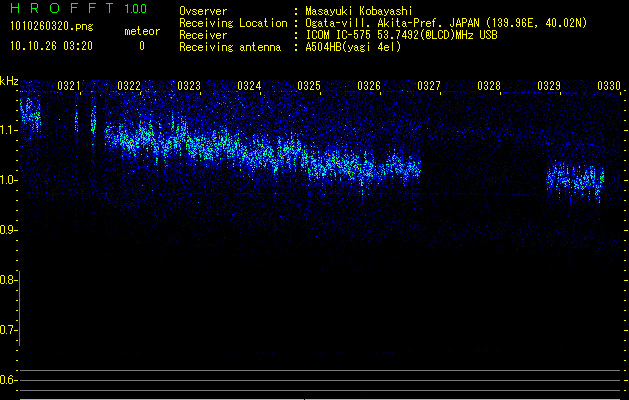Click the Ovserver label
629x400 pixels.
click(x=203, y=11)
